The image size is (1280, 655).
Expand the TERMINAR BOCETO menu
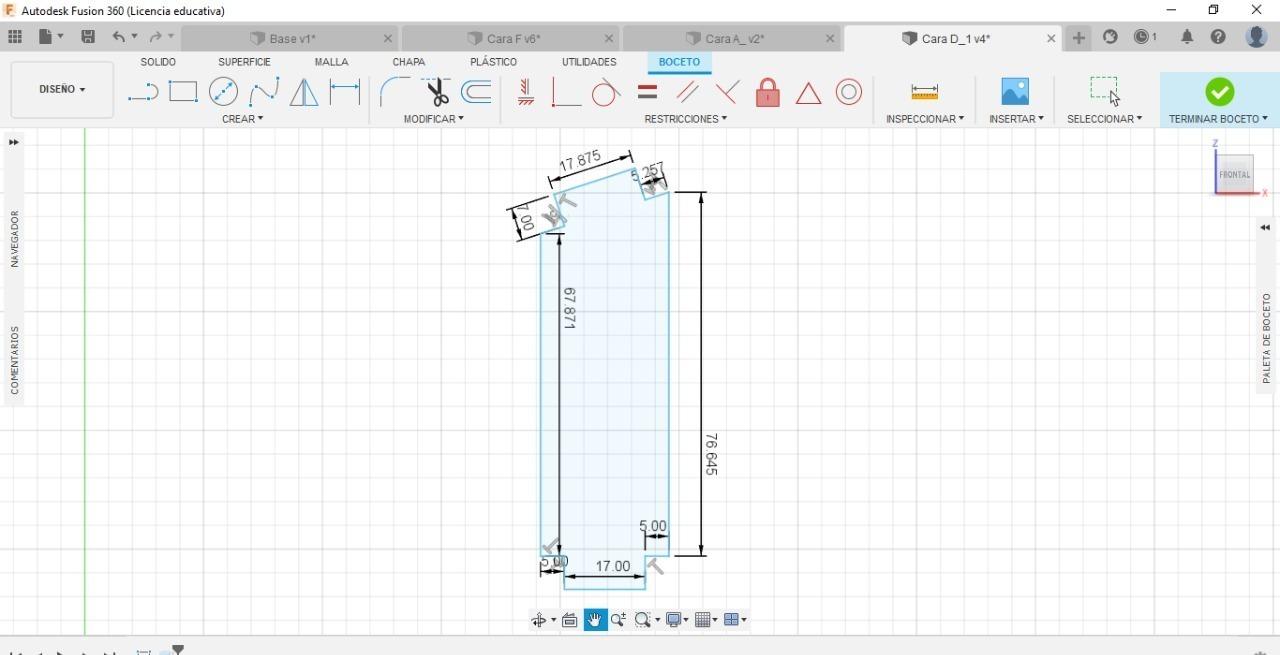1218,119
